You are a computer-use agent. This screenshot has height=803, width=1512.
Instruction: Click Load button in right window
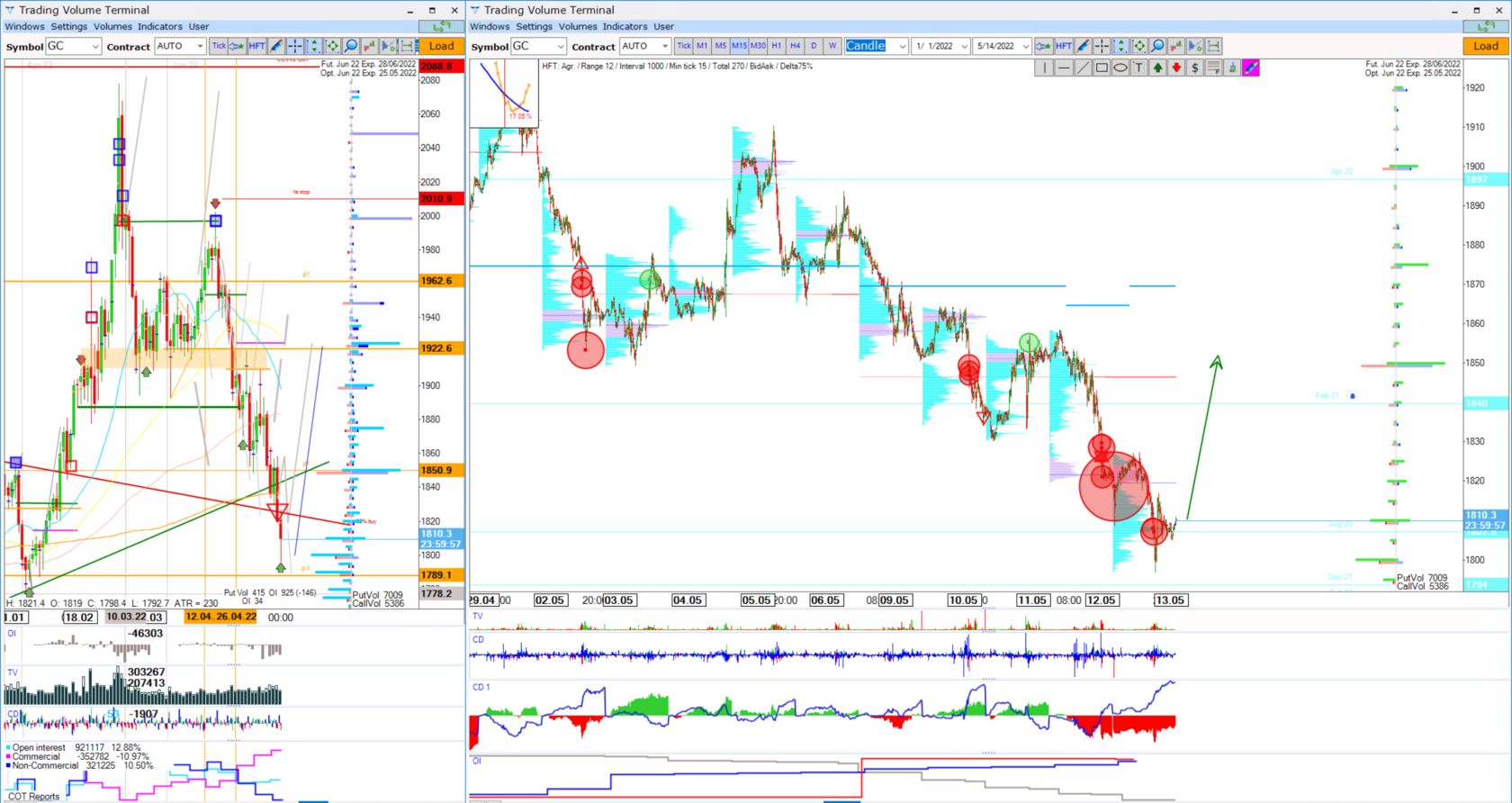[1486, 46]
